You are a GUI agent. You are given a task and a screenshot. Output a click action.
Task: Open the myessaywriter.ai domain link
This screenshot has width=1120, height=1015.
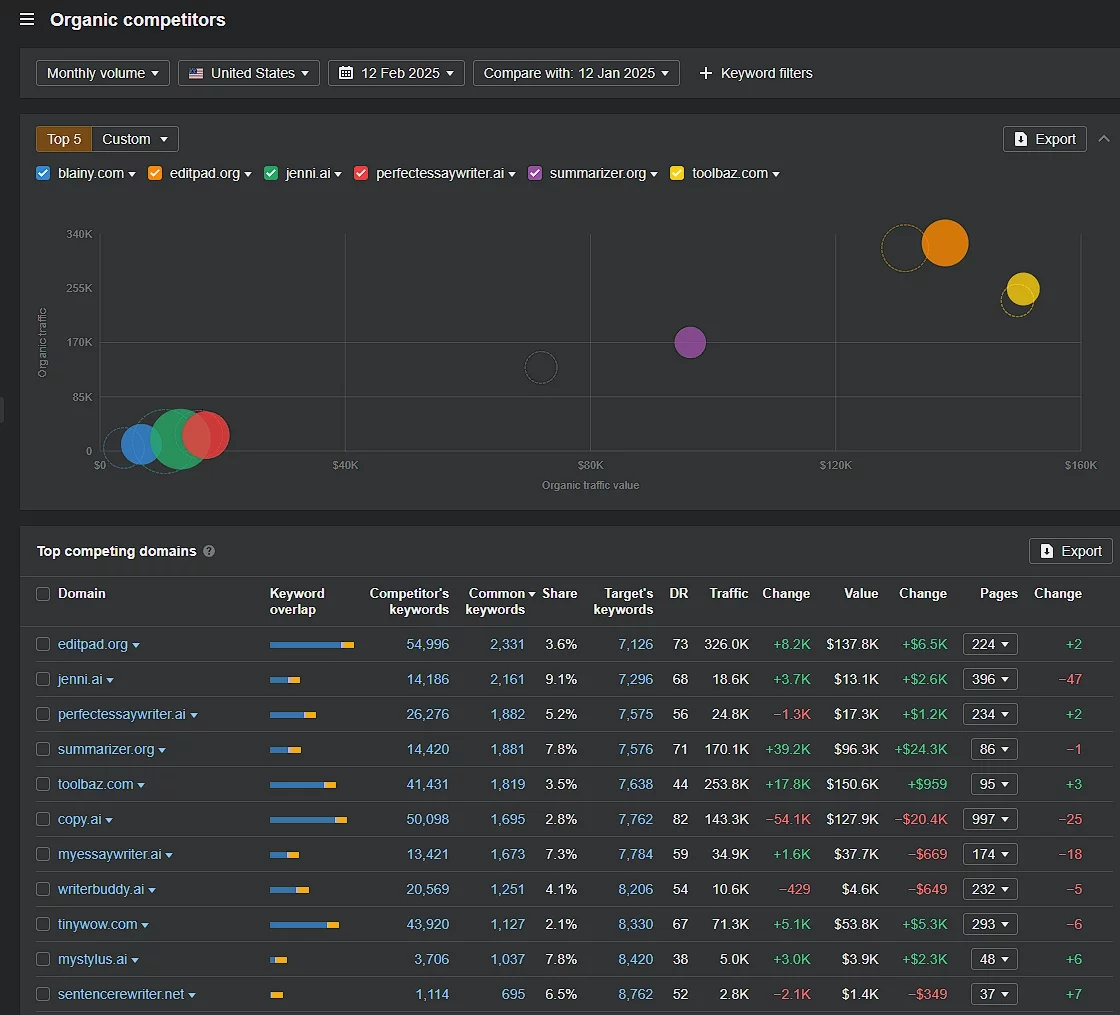[x=109, y=854]
